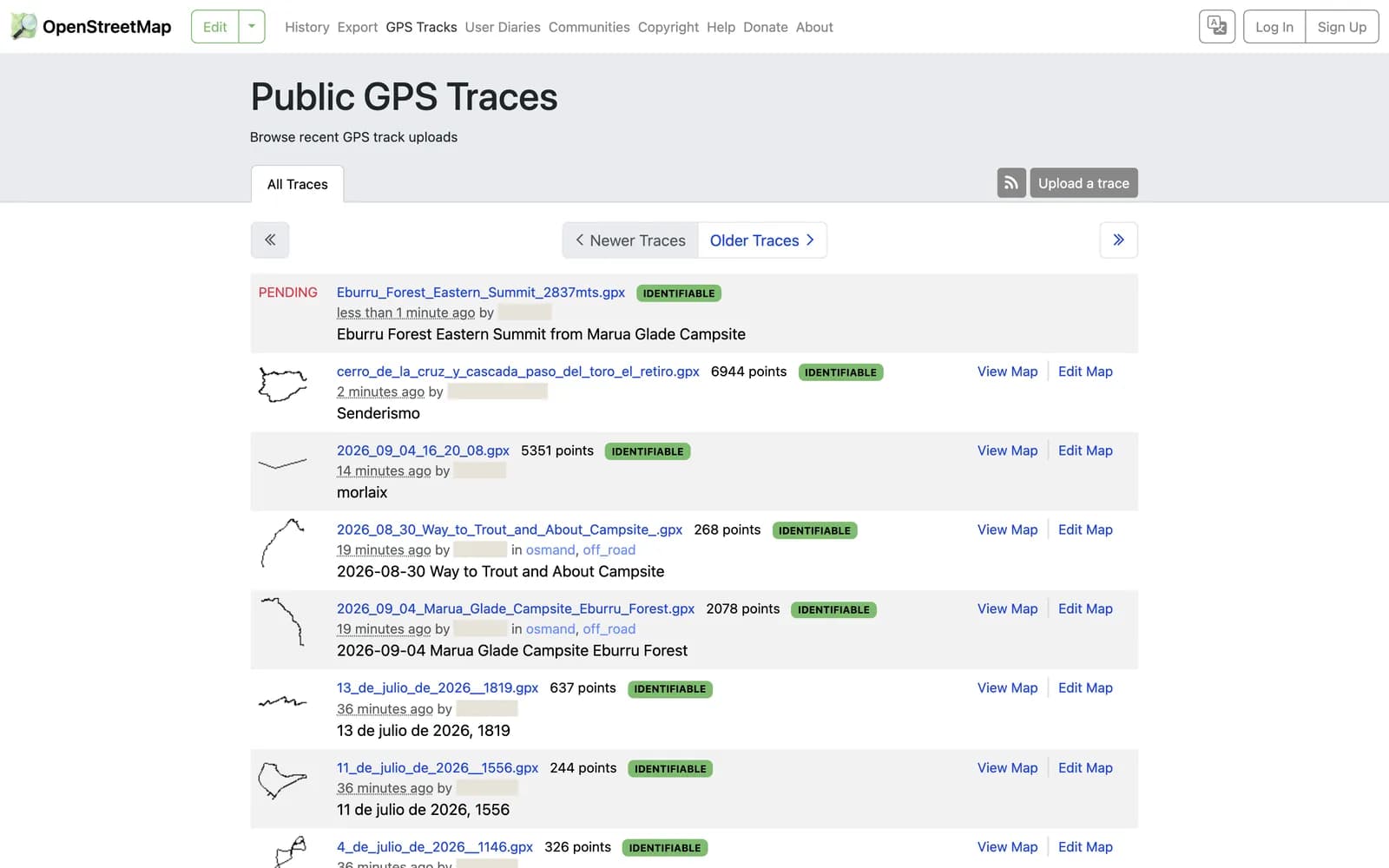Click IDENTIFIABLE badge on 5351 points trace

click(648, 451)
